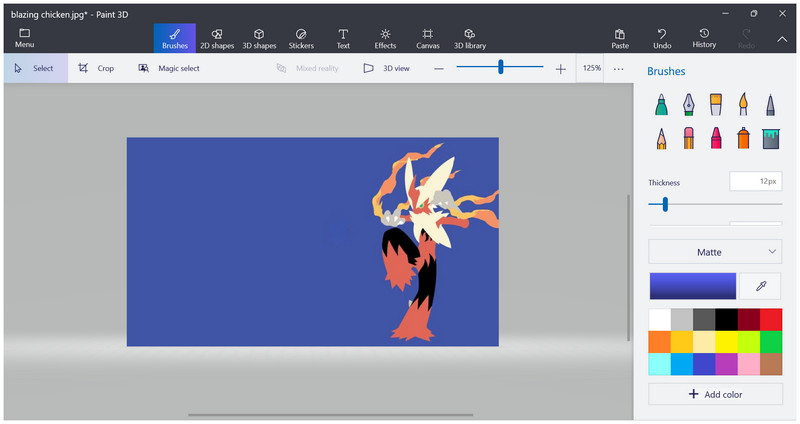Choose the light yellow color swatch
This screenshot has height=424, width=800.
tap(704, 342)
